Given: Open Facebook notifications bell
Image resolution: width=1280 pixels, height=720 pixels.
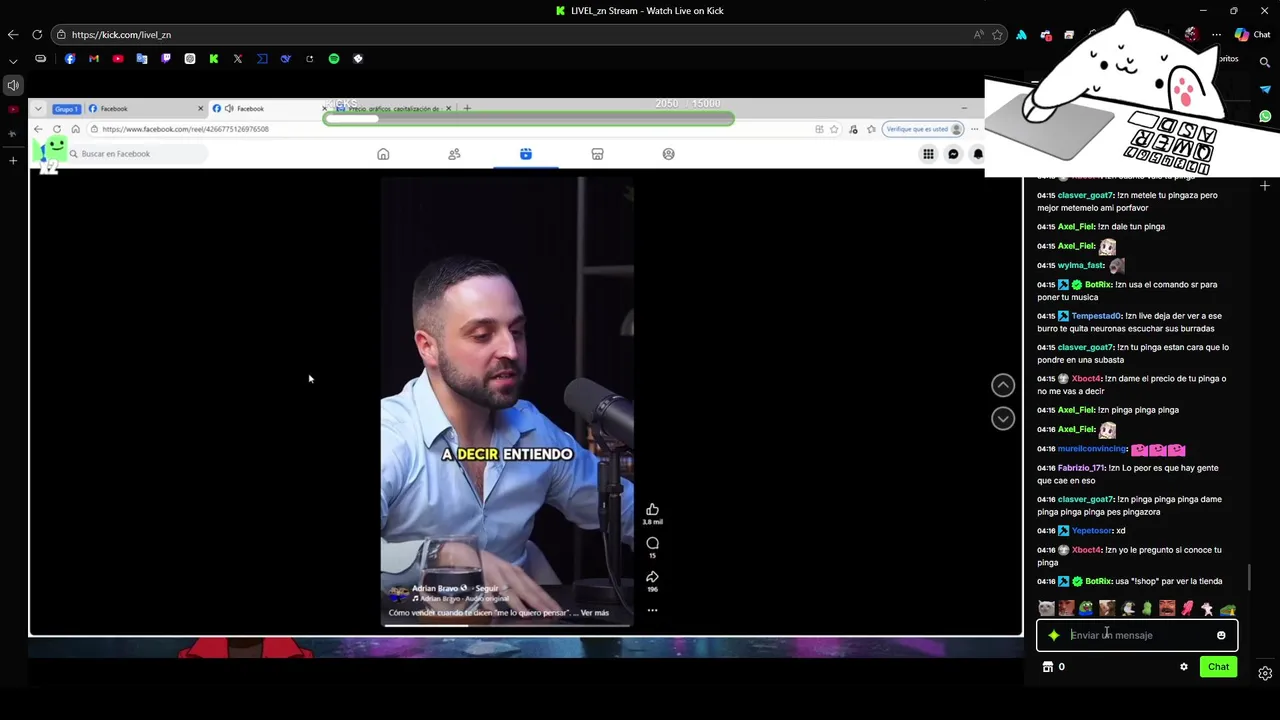Looking at the screenshot, I should pyautogui.click(x=978, y=154).
